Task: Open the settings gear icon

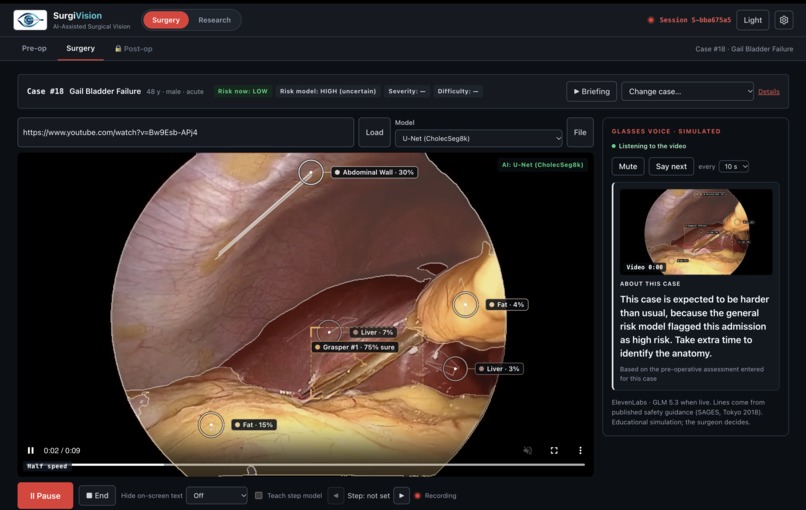Action: [x=783, y=20]
